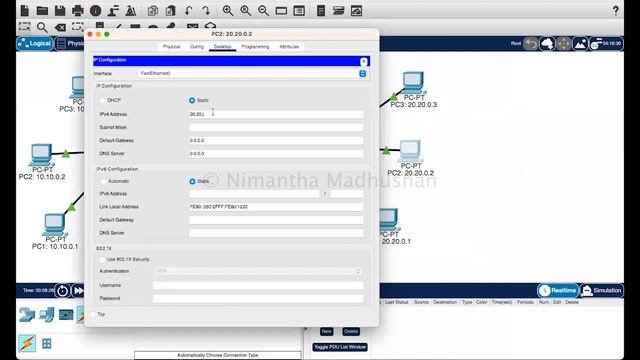
Task: Select the Network Devices category icon
Action: (27, 315)
